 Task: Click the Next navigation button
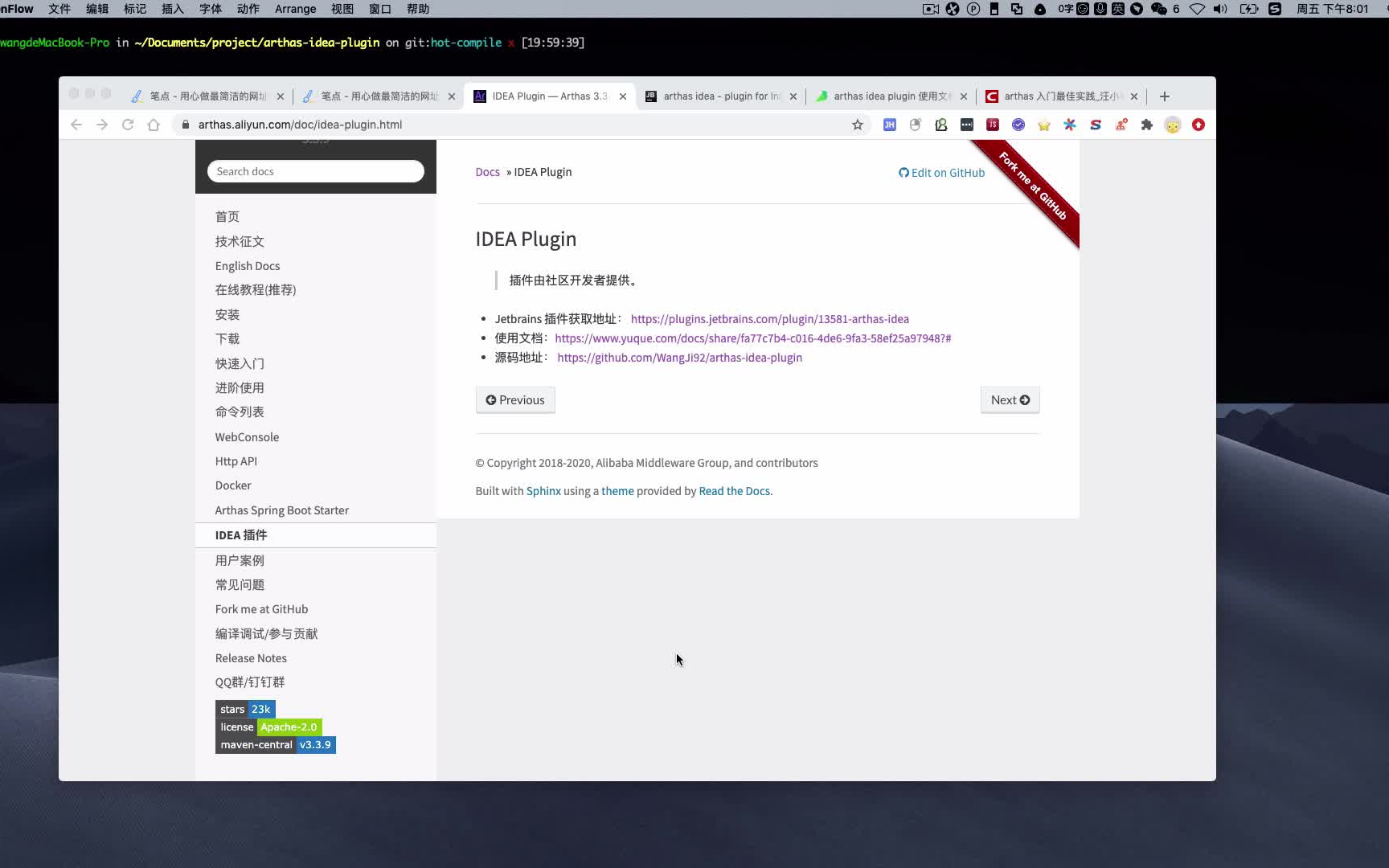pos(1010,399)
